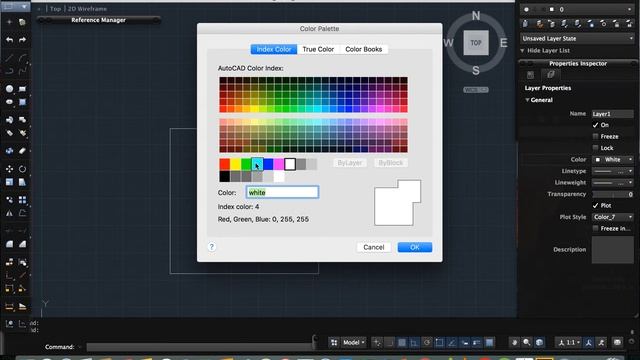Image resolution: width=640 pixels, height=360 pixels.
Task: Uncheck the On checkbox for Layer1
Action: [596, 125]
